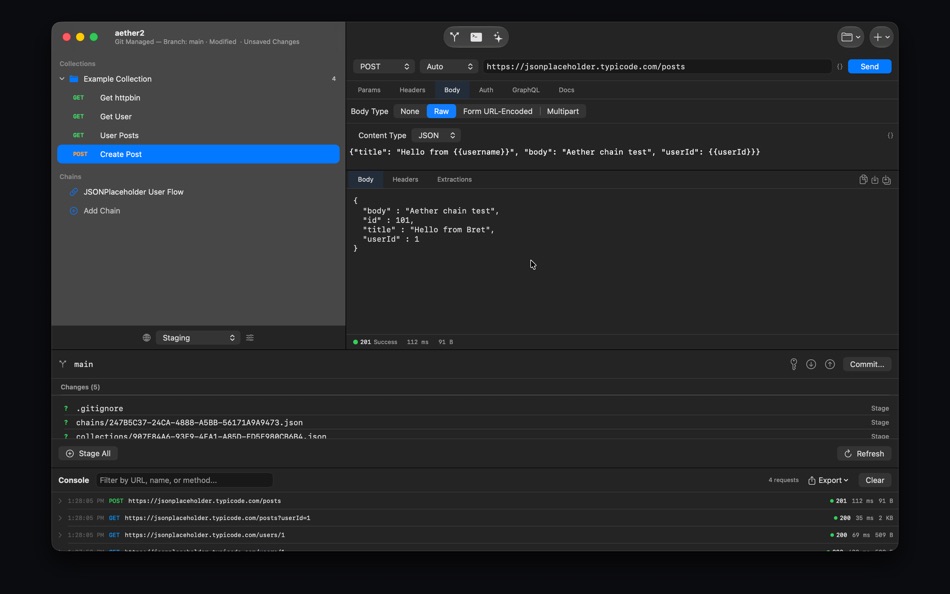Viewport: 950px width, 594px height.
Task: Click the request URL field
Action: [657, 67]
